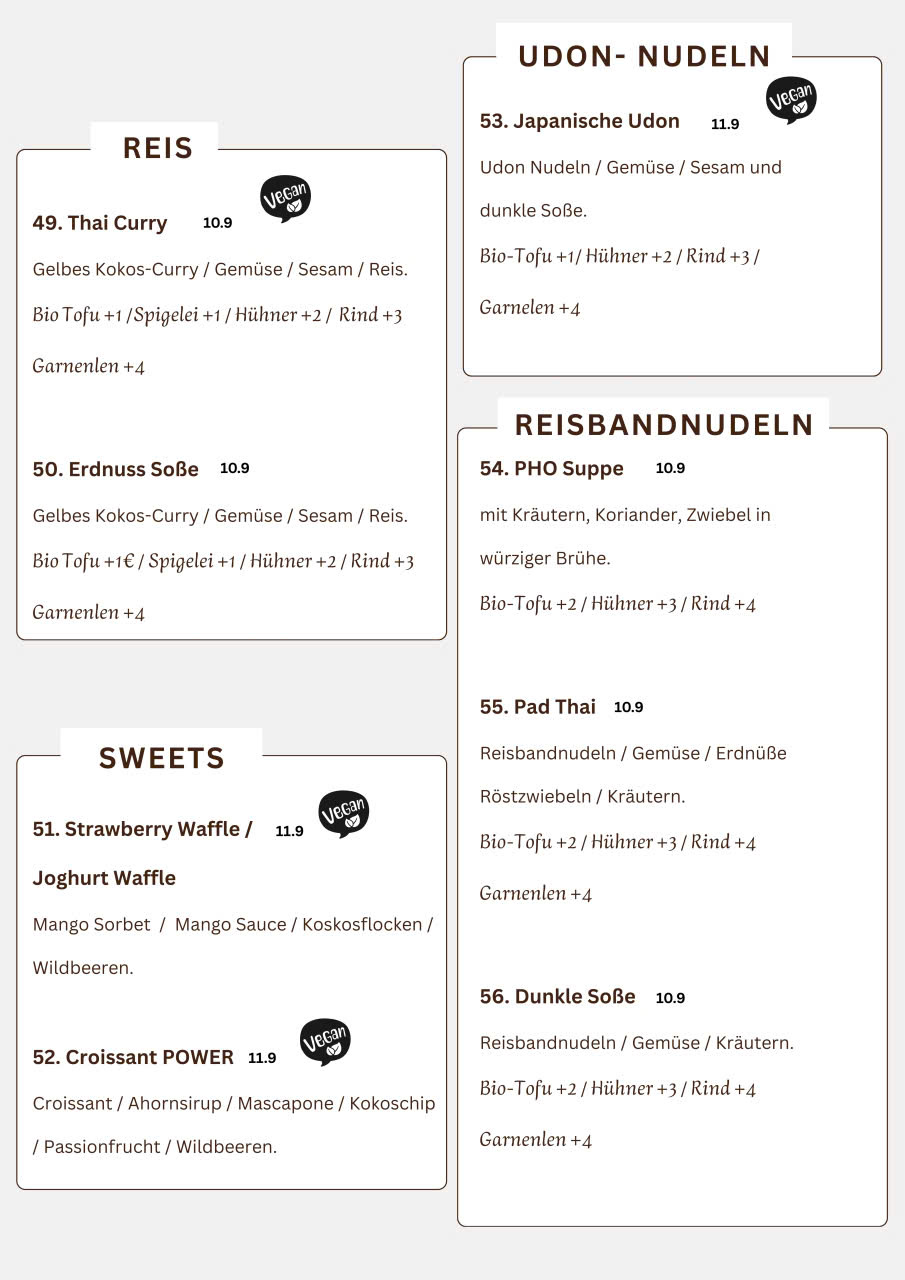Choose 54. PHO Suppe dish title

coord(552,469)
